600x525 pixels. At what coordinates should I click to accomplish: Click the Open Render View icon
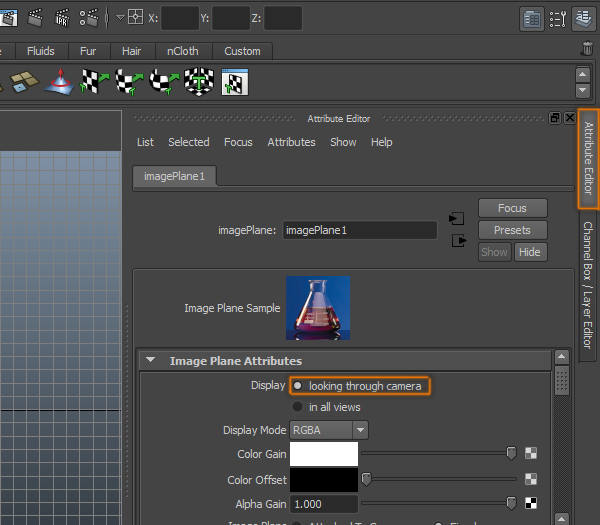8,18
